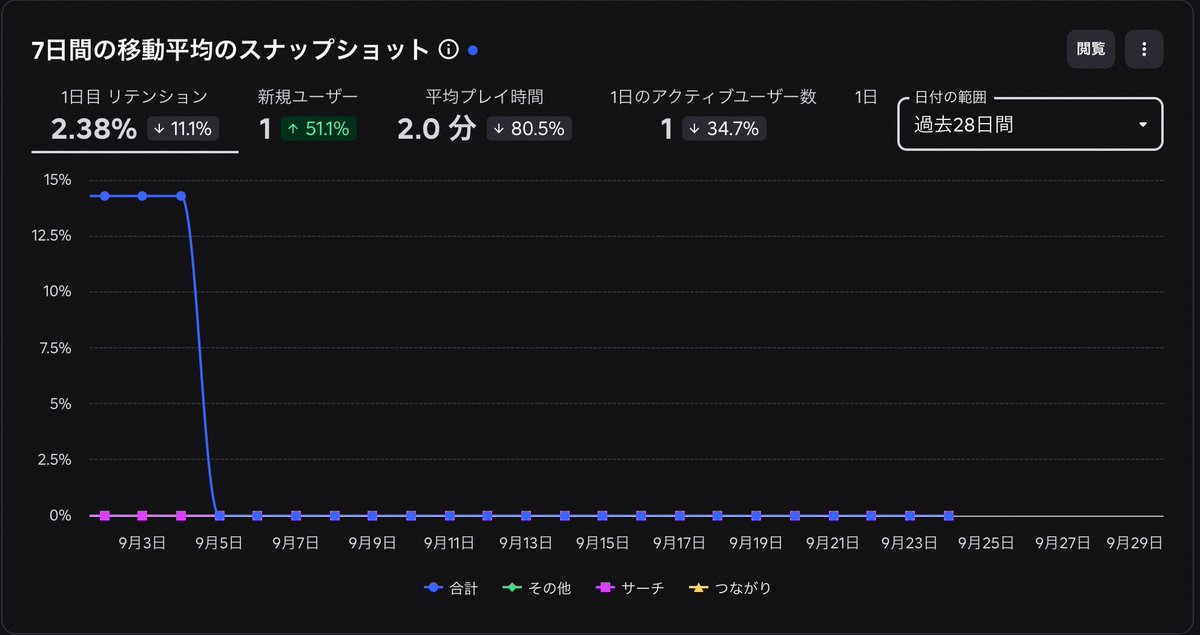Click the 9月13日 x-axis label
The height and width of the screenshot is (635, 1200).
525,542
